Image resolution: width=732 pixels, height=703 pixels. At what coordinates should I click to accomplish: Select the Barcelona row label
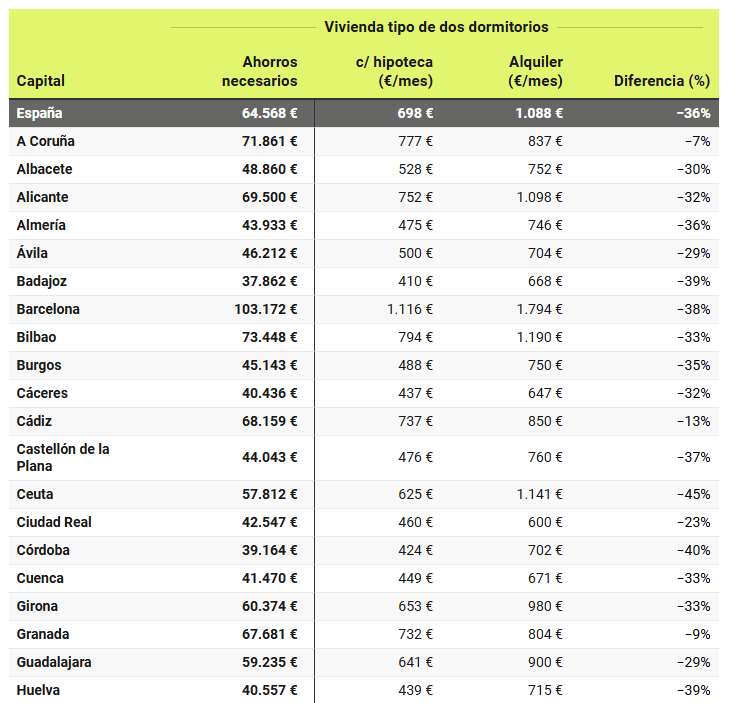pos(48,309)
